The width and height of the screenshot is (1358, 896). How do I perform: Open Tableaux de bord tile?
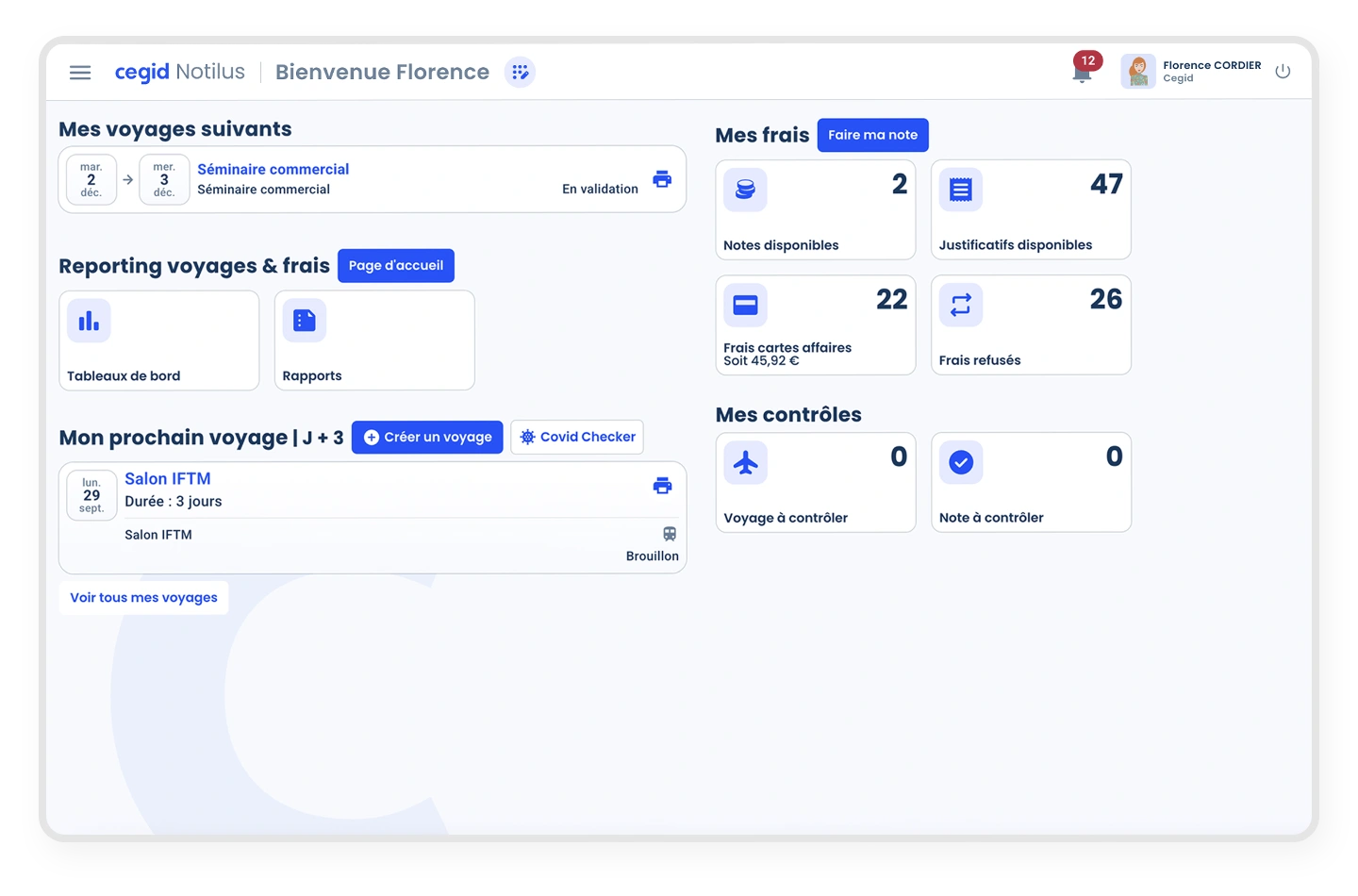pyautogui.click(x=158, y=340)
